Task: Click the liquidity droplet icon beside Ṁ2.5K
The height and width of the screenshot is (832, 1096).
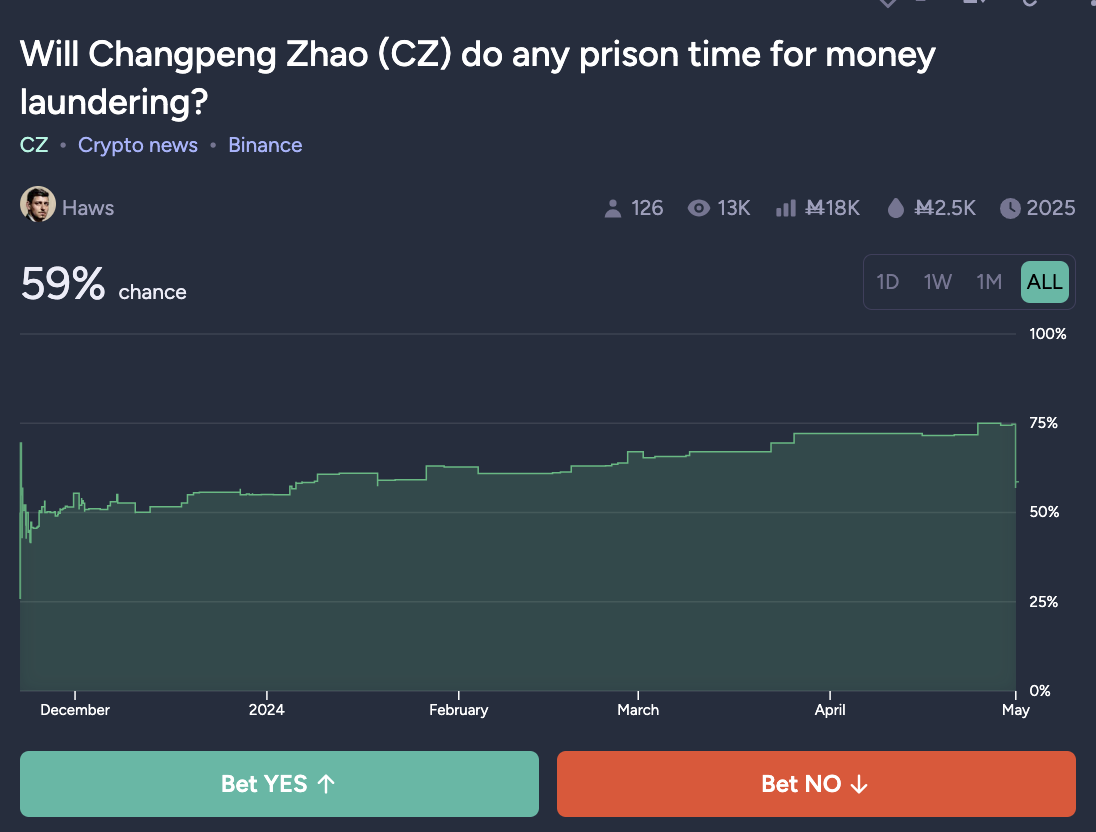Action: [x=896, y=208]
